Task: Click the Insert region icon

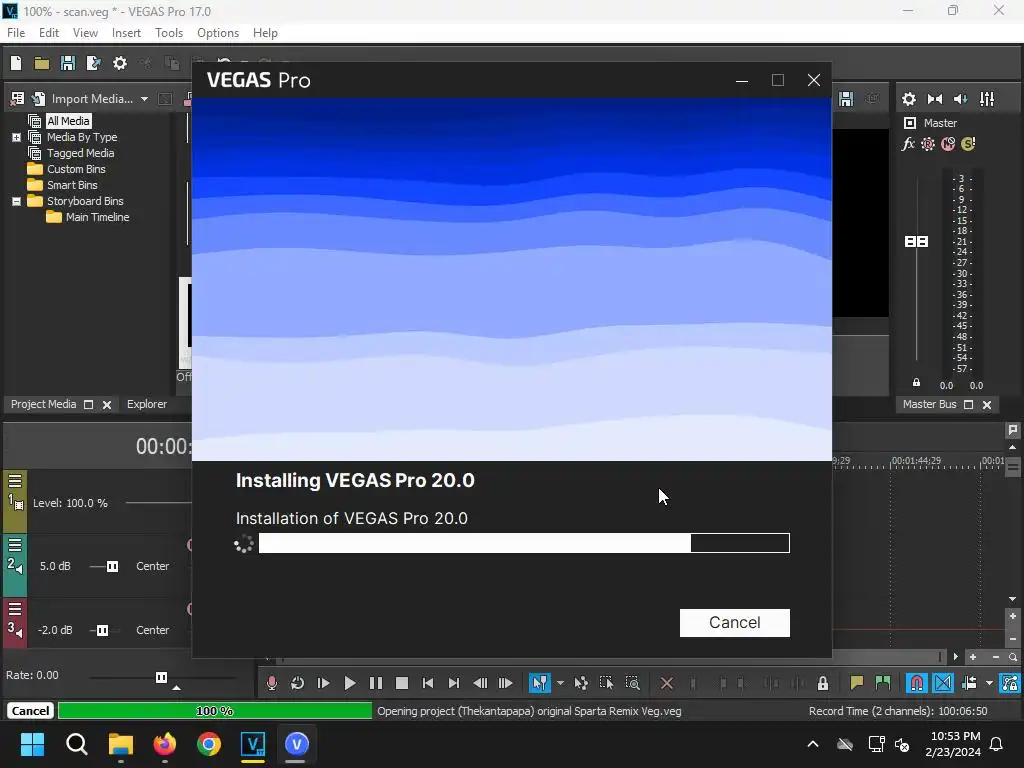Action: click(883, 683)
